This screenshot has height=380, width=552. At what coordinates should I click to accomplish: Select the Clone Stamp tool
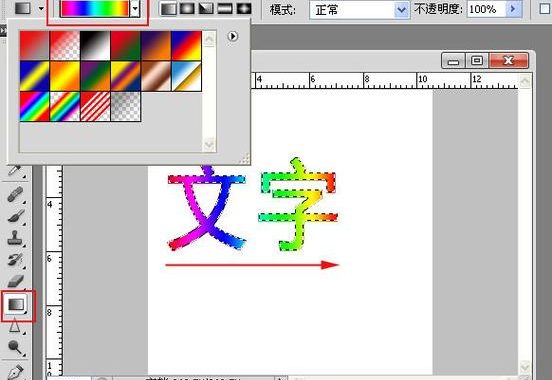pyautogui.click(x=15, y=238)
